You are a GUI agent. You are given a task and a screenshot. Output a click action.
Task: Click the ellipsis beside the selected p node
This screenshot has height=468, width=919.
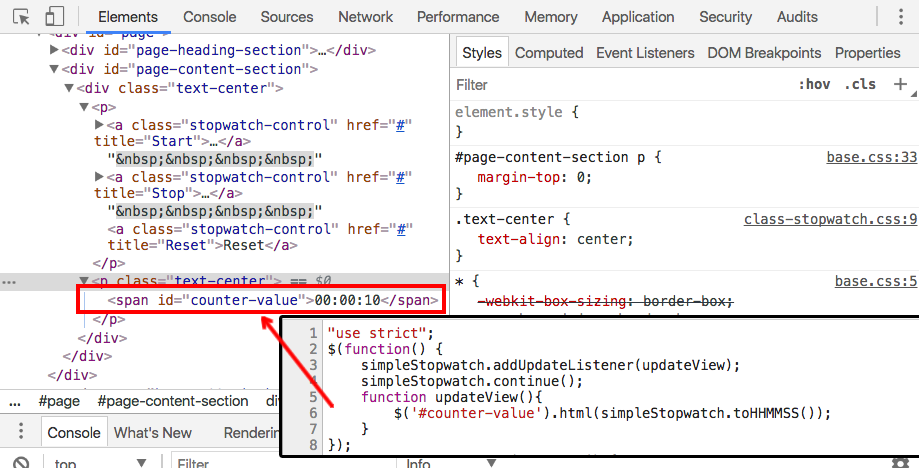[9, 282]
